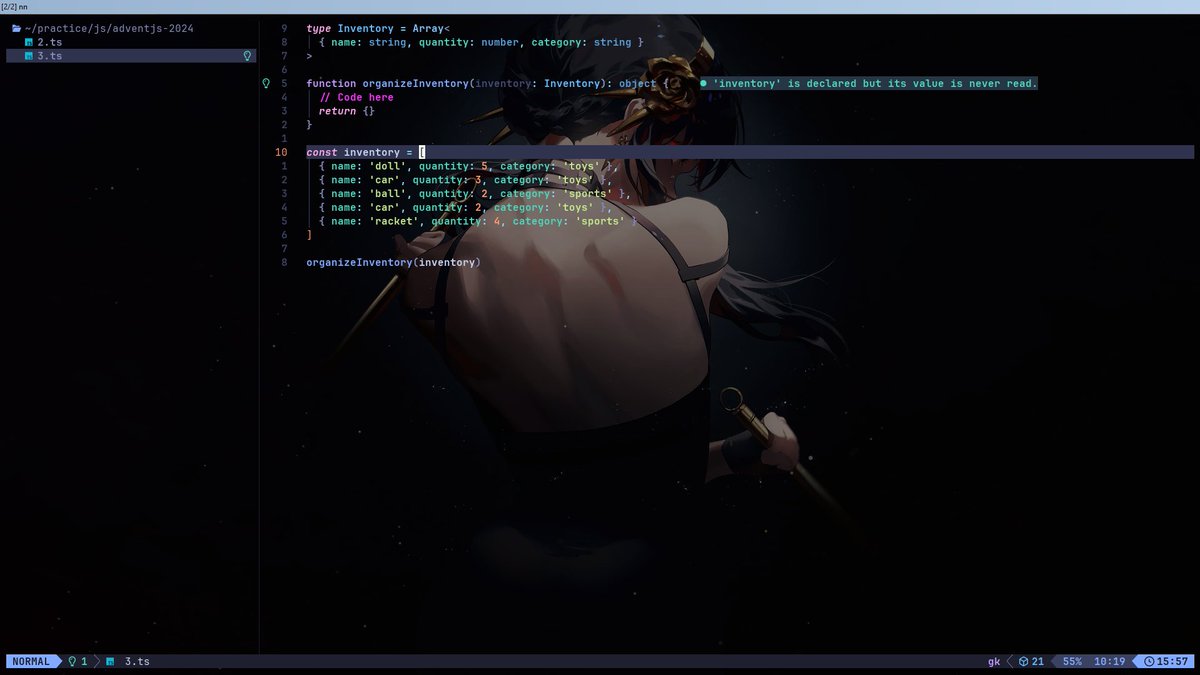Collapse the ~/practice/js/adventjs-2024 folder
The image size is (1200, 675).
click(x=108, y=28)
